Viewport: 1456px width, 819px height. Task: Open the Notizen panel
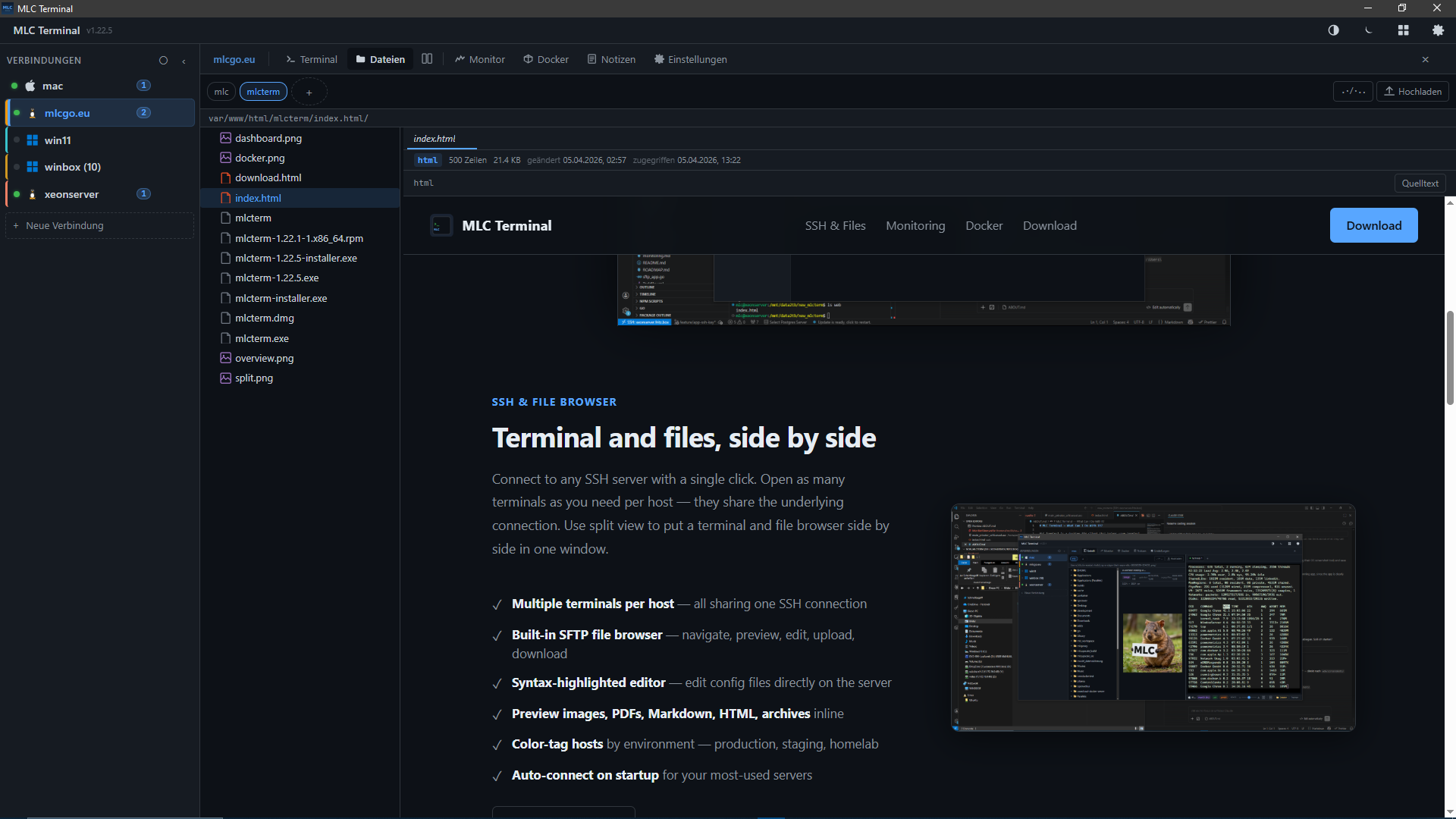[611, 59]
